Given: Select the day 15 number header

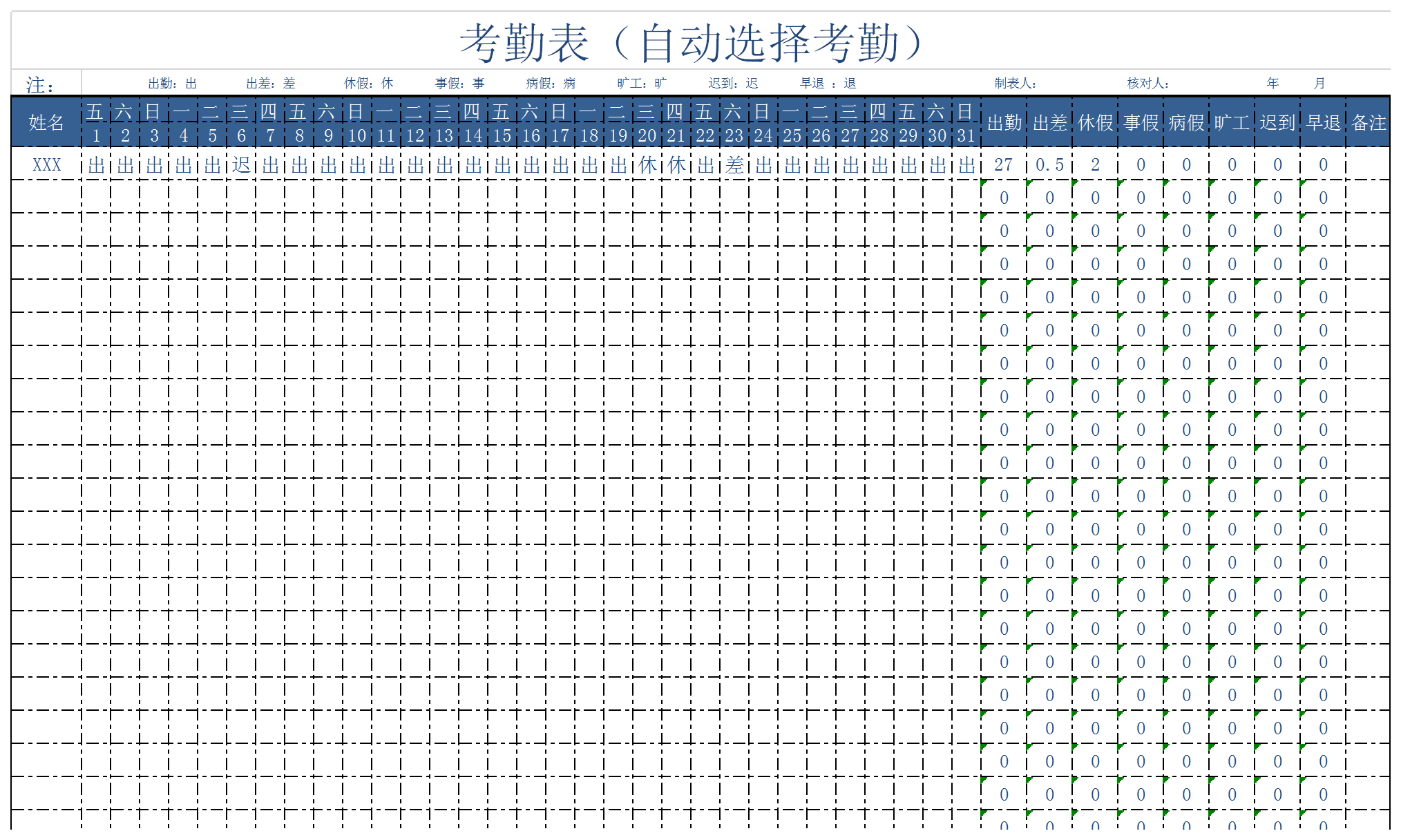Looking at the screenshot, I should pos(502,135).
